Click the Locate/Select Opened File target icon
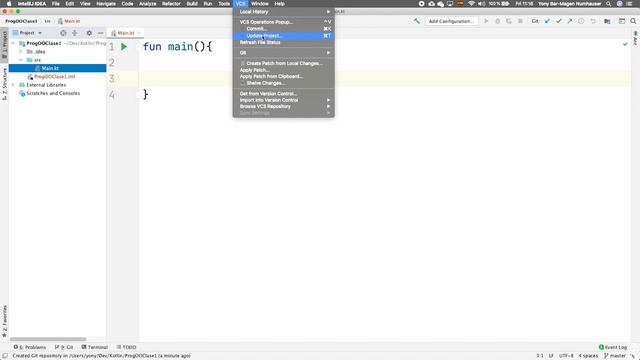This screenshot has height=360, width=640. [63, 33]
